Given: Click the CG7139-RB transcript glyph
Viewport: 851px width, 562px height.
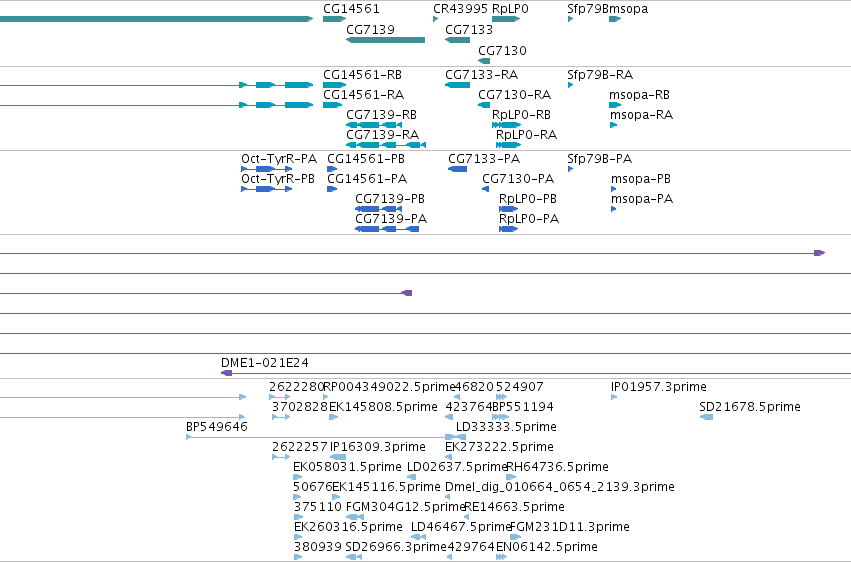Looking at the screenshot, I should (374, 125).
